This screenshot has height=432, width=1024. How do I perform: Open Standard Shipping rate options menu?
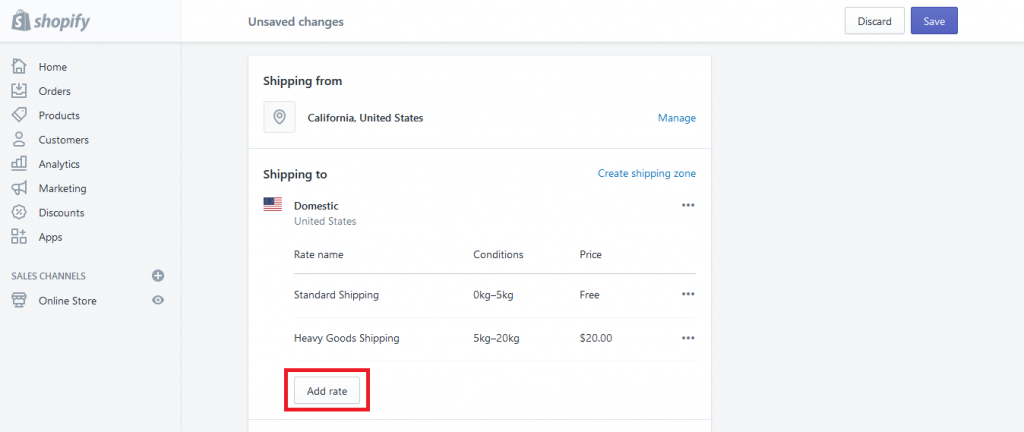click(688, 294)
